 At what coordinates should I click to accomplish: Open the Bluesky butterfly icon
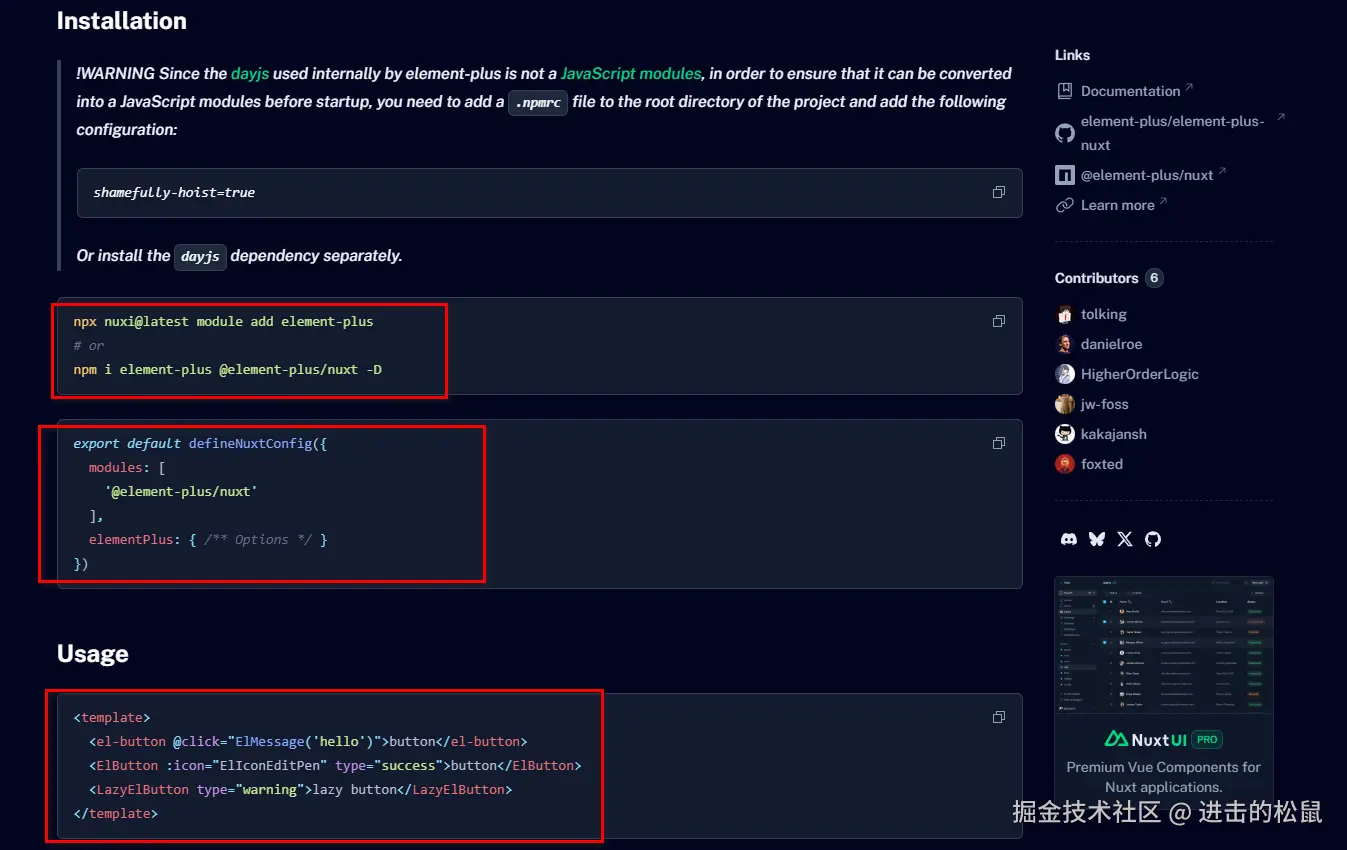1097,539
